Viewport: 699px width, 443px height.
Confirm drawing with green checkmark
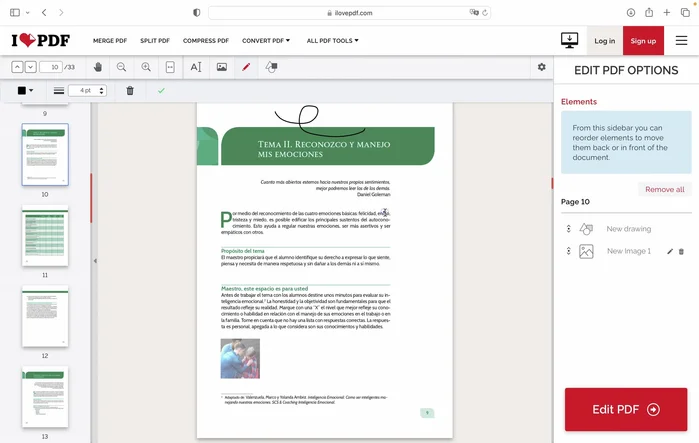pyautogui.click(x=161, y=91)
